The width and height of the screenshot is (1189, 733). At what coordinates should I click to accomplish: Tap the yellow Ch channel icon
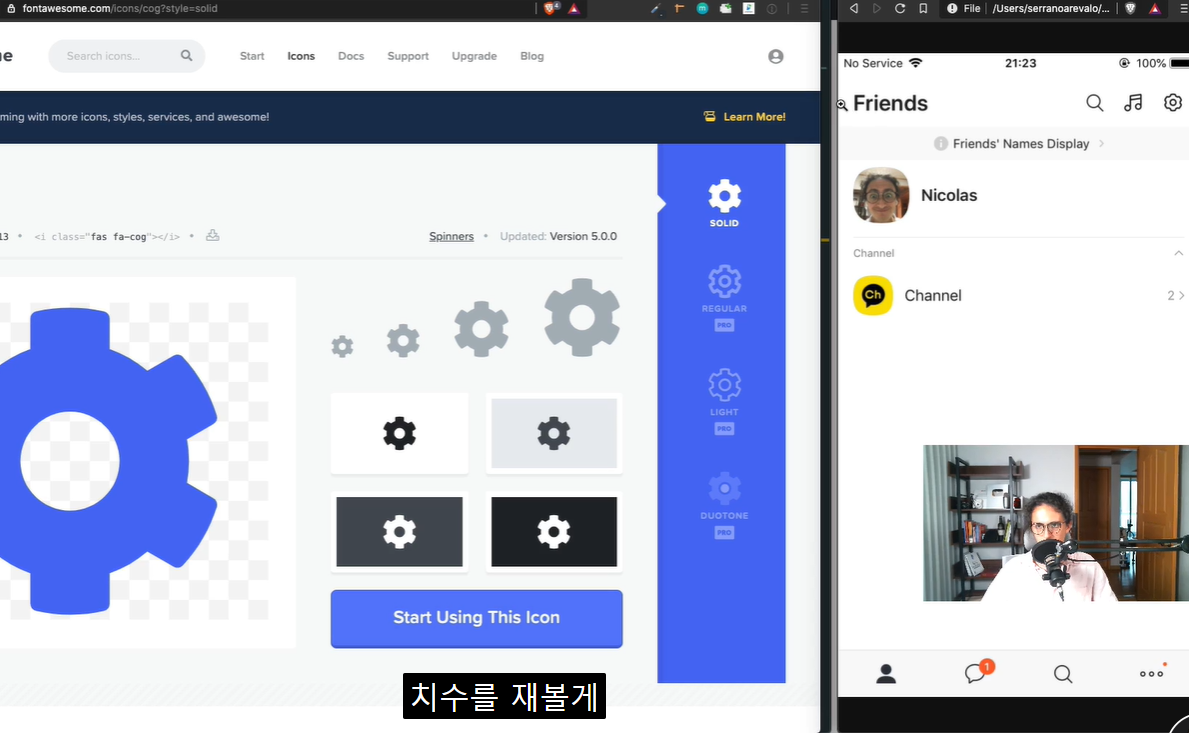pyautogui.click(x=873, y=296)
